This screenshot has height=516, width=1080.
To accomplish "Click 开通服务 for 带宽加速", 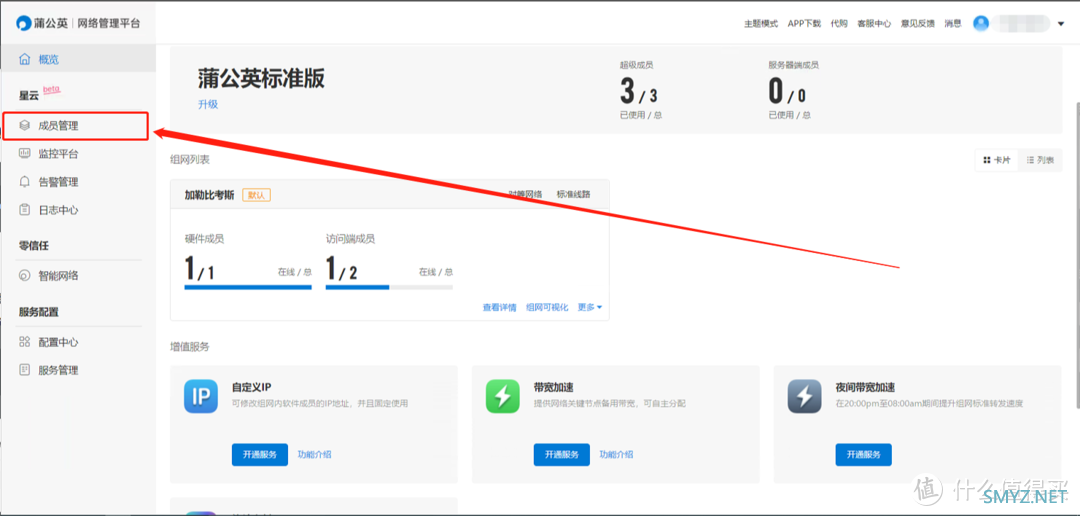I will point(561,455).
